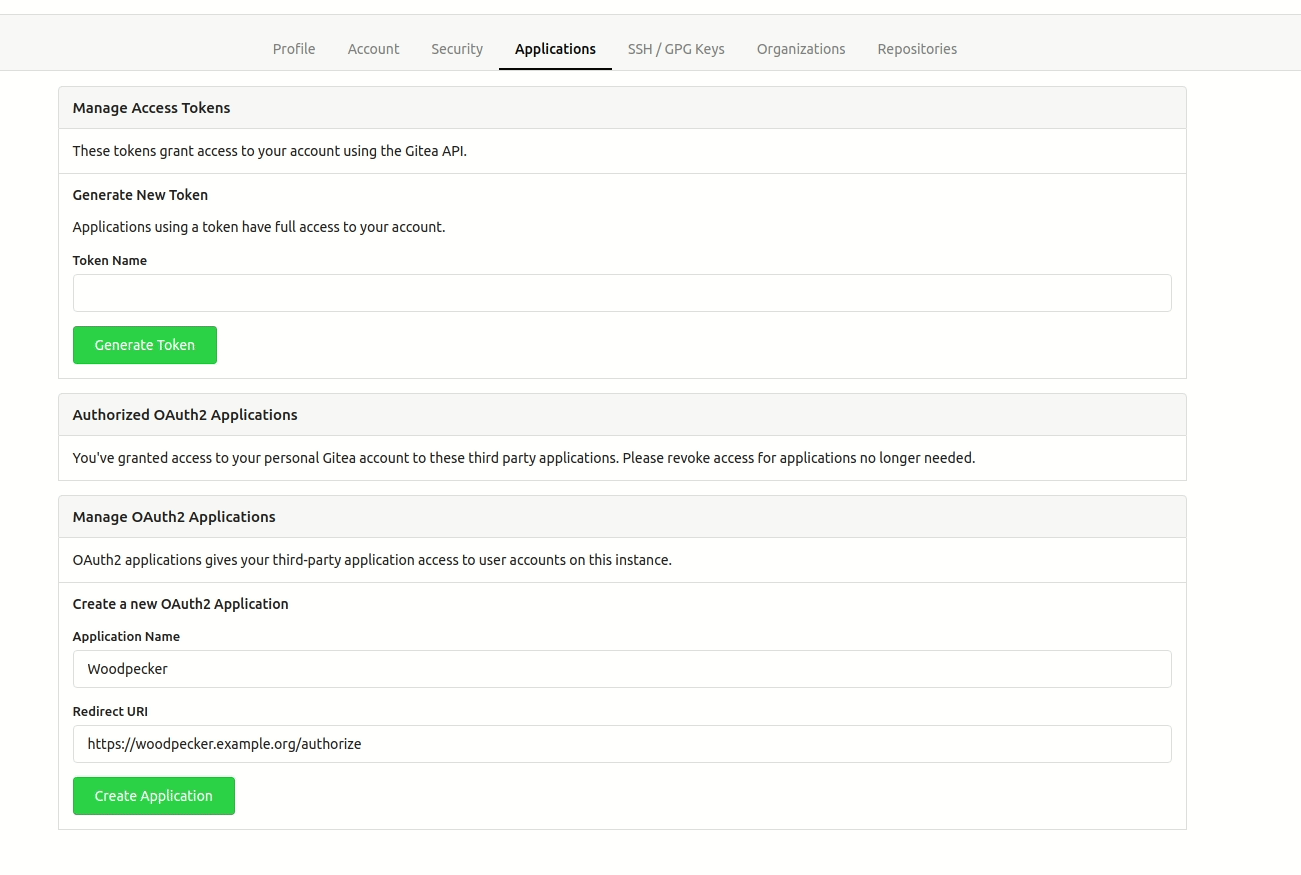Viewport: 1301px width, 875px height.
Task: Open the Repositories tab
Action: pyautogui.click(x=916, y=48)
